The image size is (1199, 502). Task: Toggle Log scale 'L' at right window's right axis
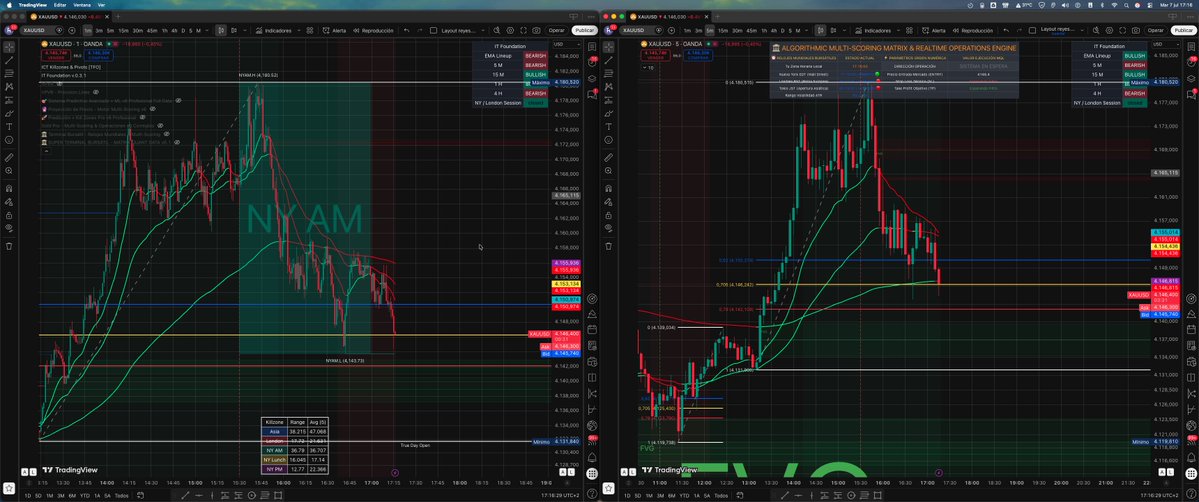(x=1171, y=471)
